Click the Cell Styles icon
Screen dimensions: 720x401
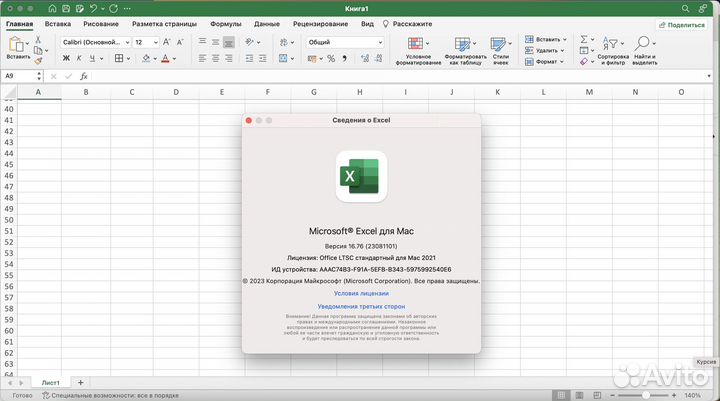tap(497, 44)
